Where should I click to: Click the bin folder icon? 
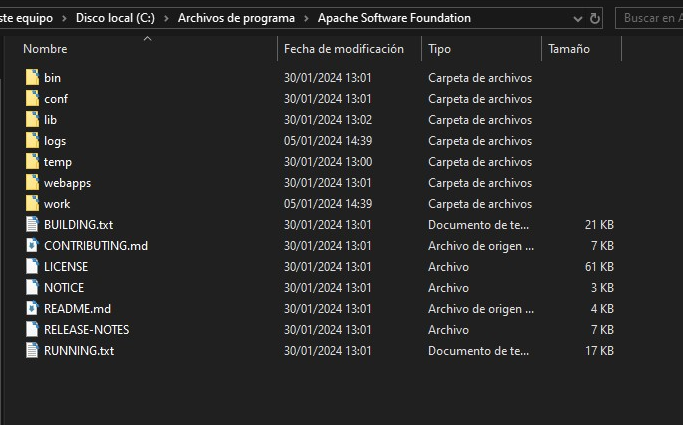[32, 78]
